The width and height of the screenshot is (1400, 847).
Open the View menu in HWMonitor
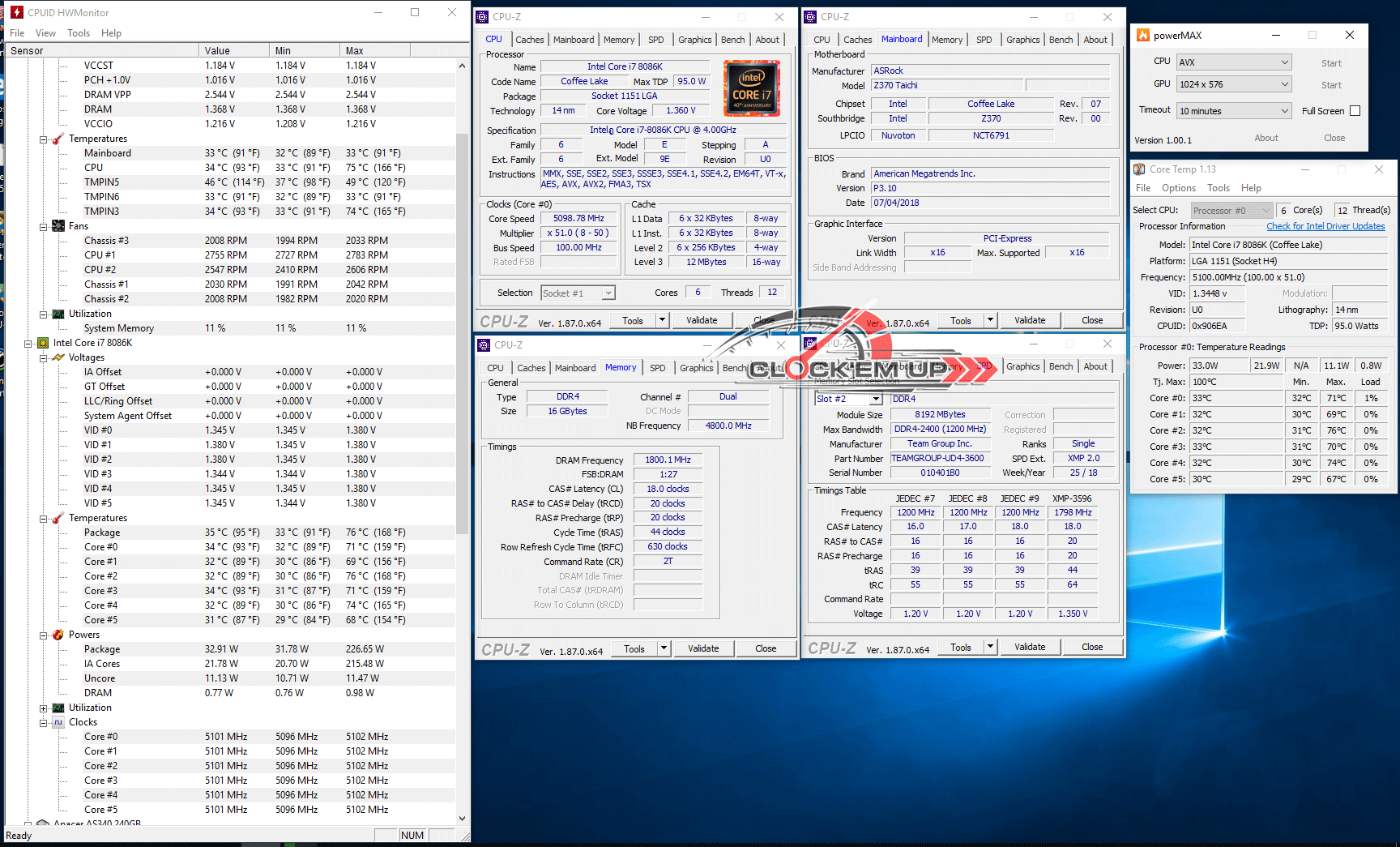(45, 33)
